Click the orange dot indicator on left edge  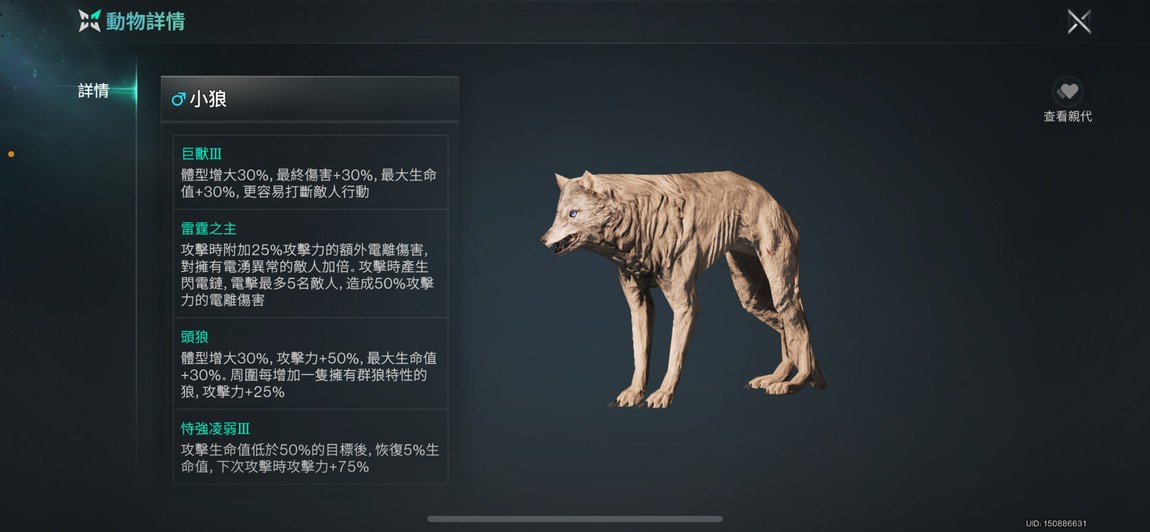pos(11,154)
